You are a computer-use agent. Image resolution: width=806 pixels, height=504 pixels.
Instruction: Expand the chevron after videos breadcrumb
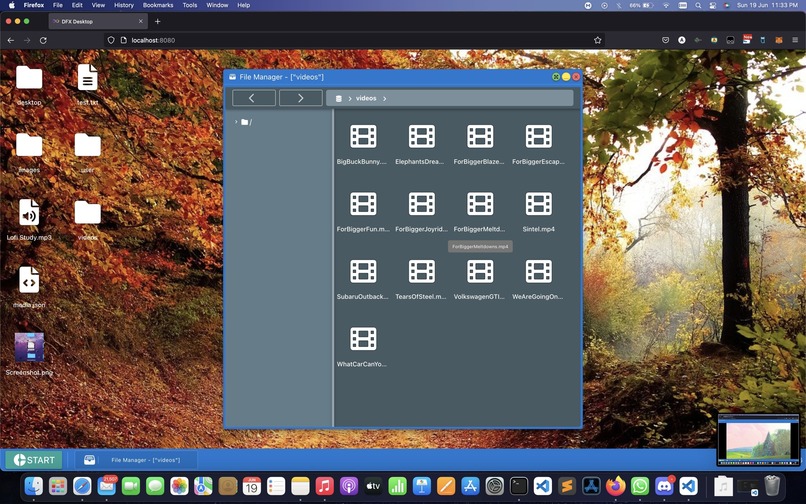[384, 98]
